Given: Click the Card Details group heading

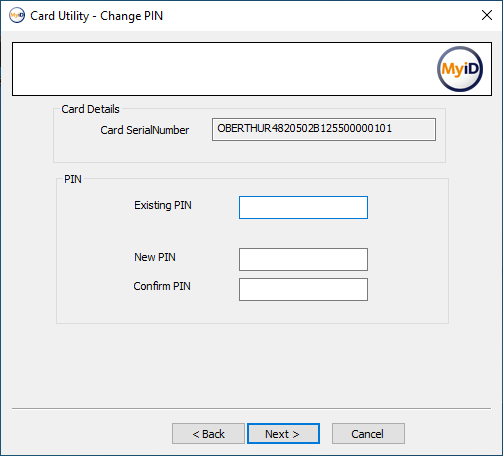Looking at the screenshot, I should (90, 109).
